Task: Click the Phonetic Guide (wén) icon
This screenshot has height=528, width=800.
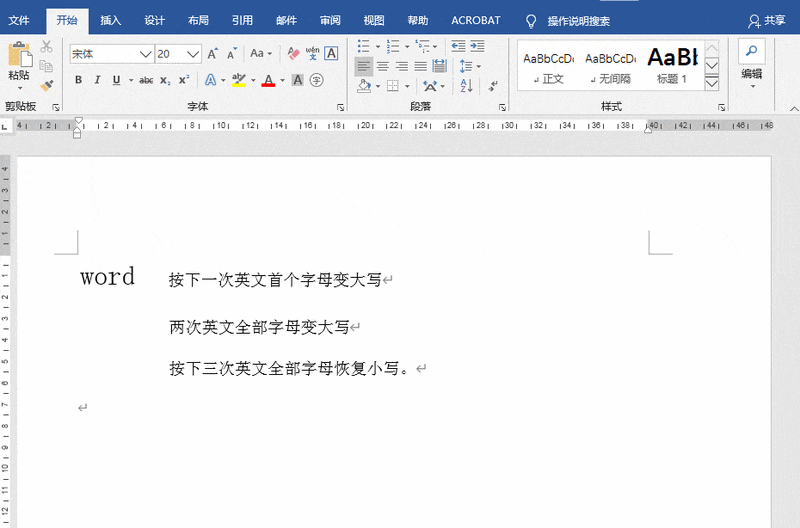Action: (x=312, y=53)
